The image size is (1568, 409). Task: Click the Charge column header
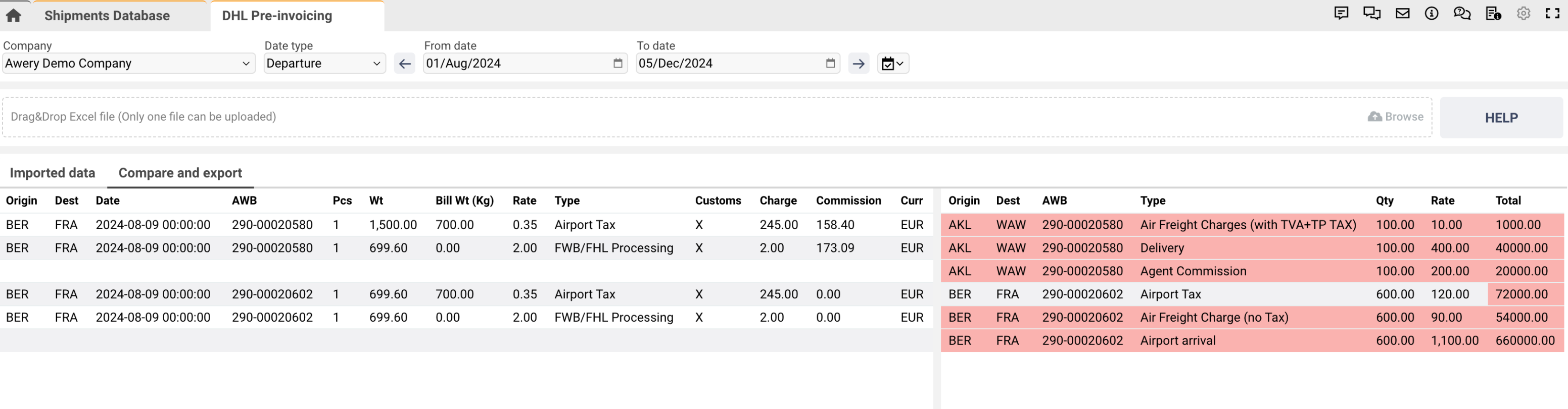point(778,200)
